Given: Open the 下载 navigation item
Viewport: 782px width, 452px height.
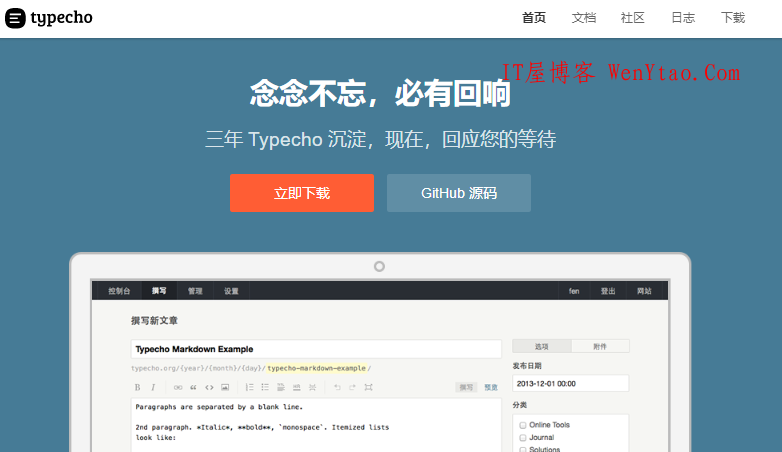Looking at the screenshot, I should (733, 18).
